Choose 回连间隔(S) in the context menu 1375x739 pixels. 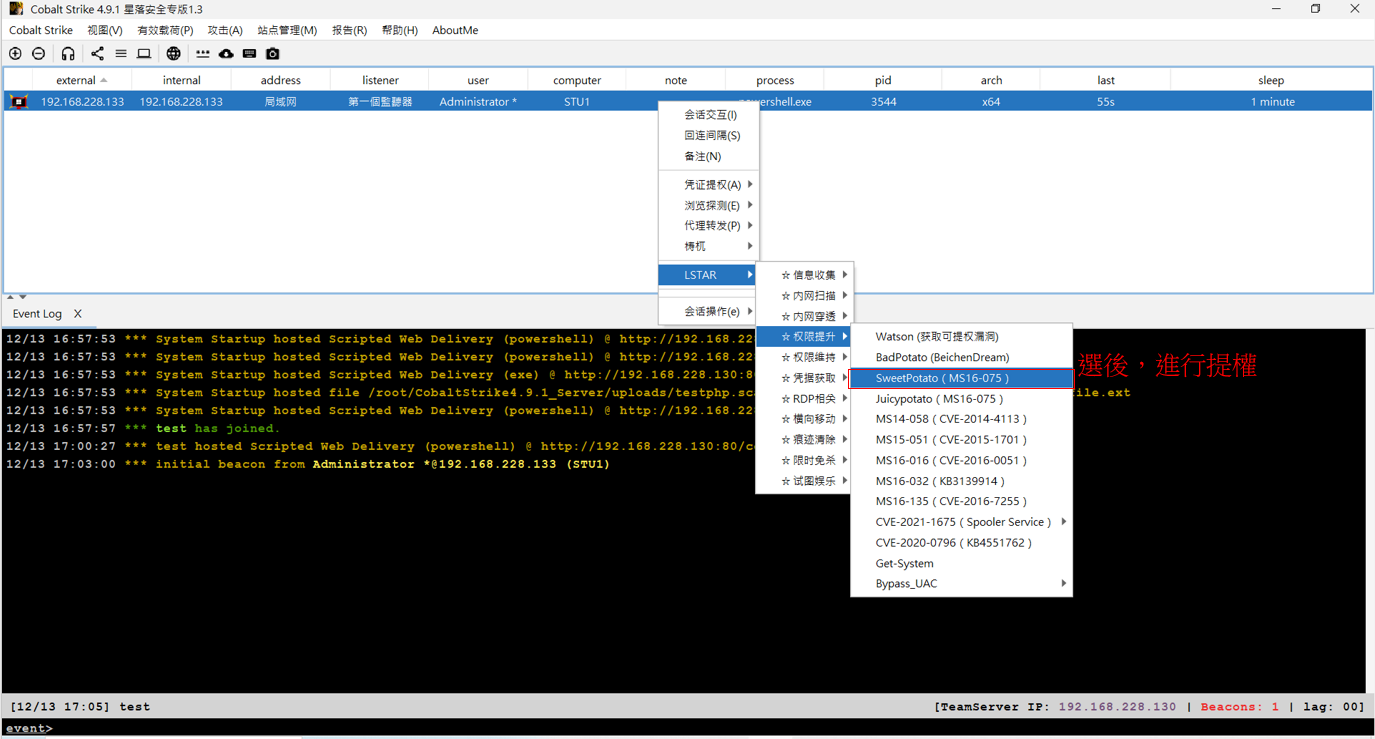(x=709, y=135)
